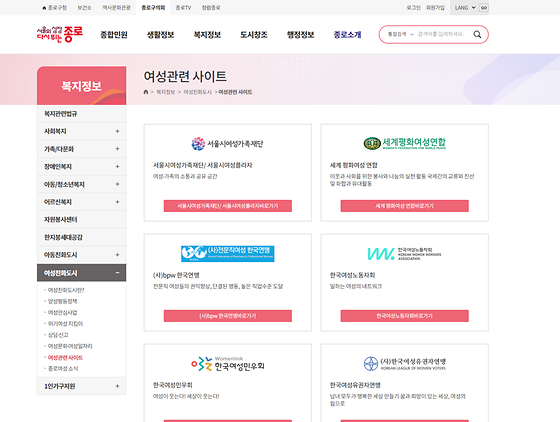
Task: Click the breadcrumb home icon
Action: [x=146, y=92]
